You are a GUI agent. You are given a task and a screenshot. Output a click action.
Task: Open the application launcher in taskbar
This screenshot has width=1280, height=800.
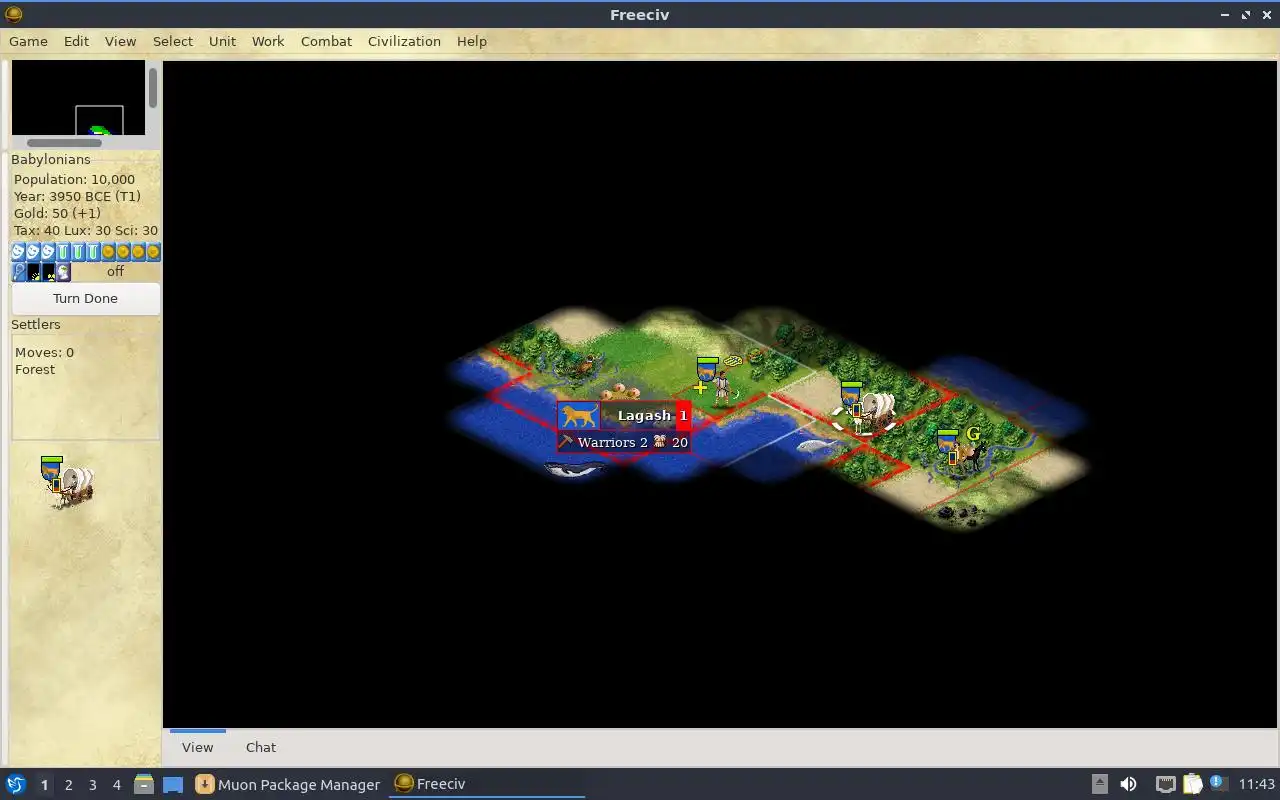coord(16,784)
